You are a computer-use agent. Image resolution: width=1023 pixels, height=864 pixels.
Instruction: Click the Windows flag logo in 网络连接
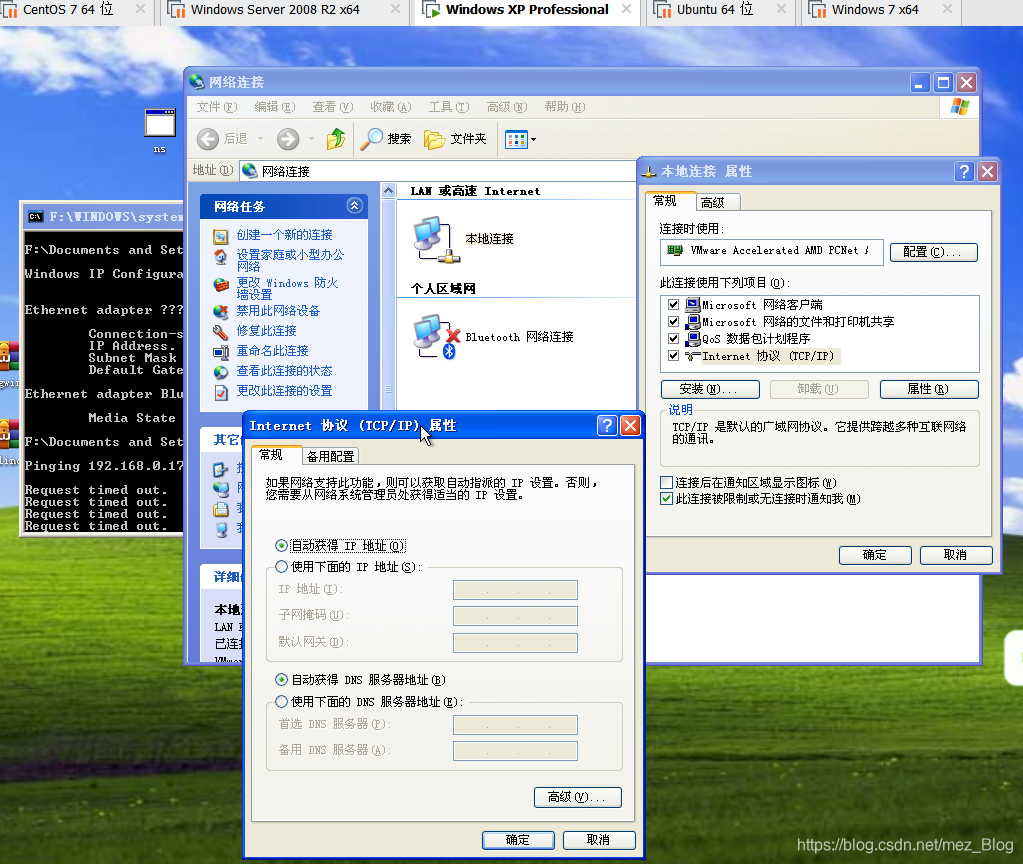960,106
